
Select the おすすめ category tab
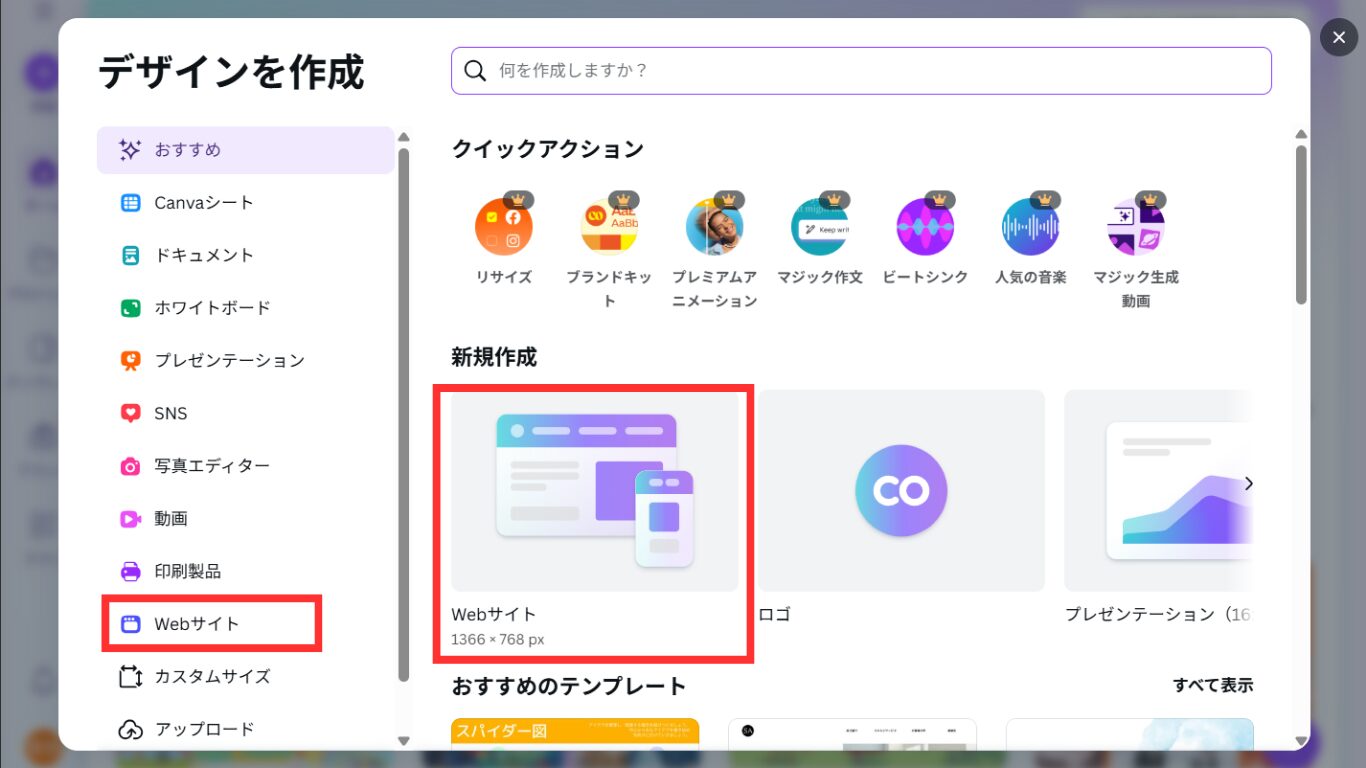click(245, 150)
